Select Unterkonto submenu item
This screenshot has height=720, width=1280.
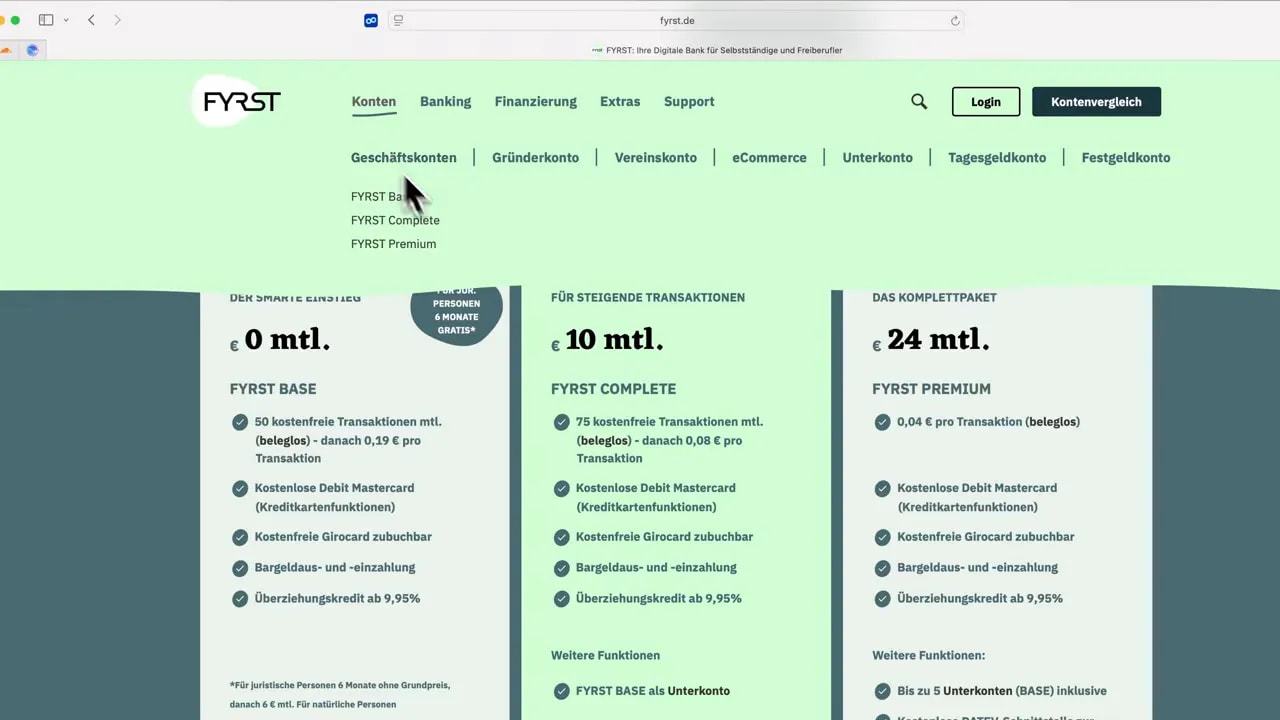point(877,157)
